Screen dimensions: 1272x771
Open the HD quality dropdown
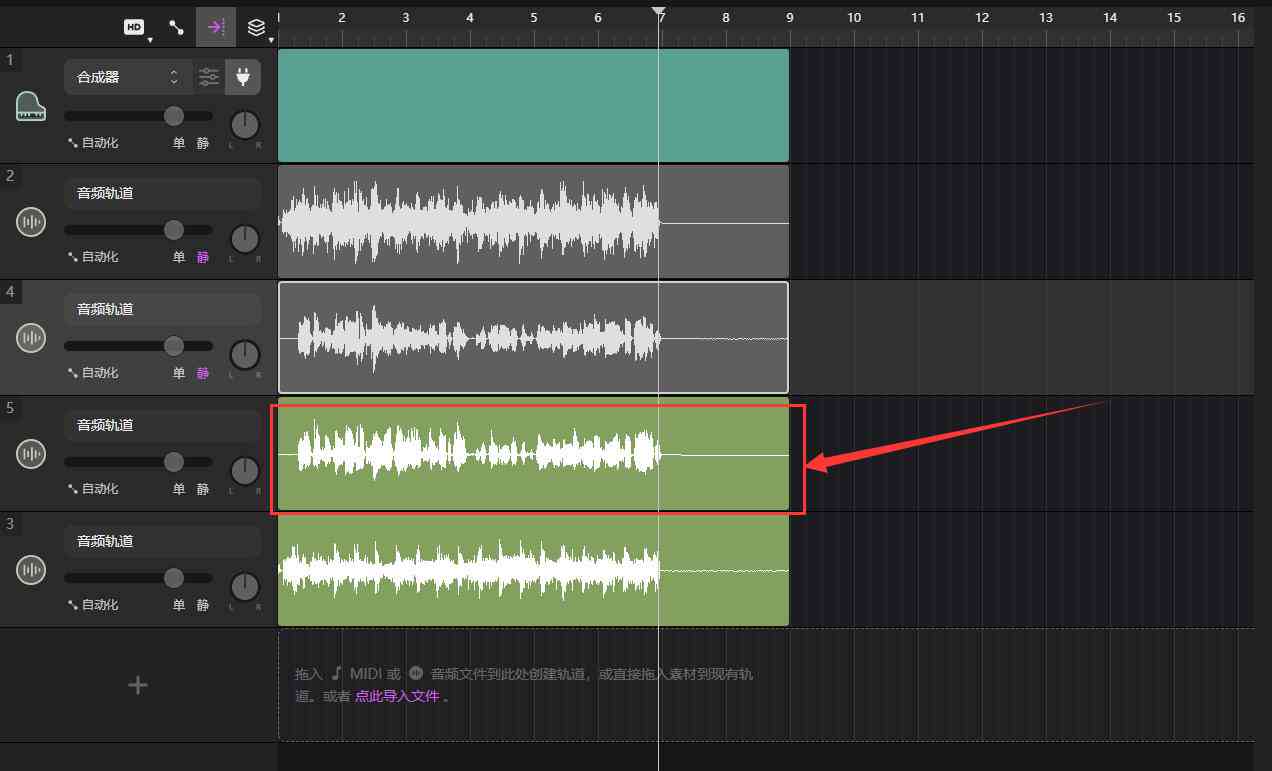pyautogui.click(x=137, y=28)
